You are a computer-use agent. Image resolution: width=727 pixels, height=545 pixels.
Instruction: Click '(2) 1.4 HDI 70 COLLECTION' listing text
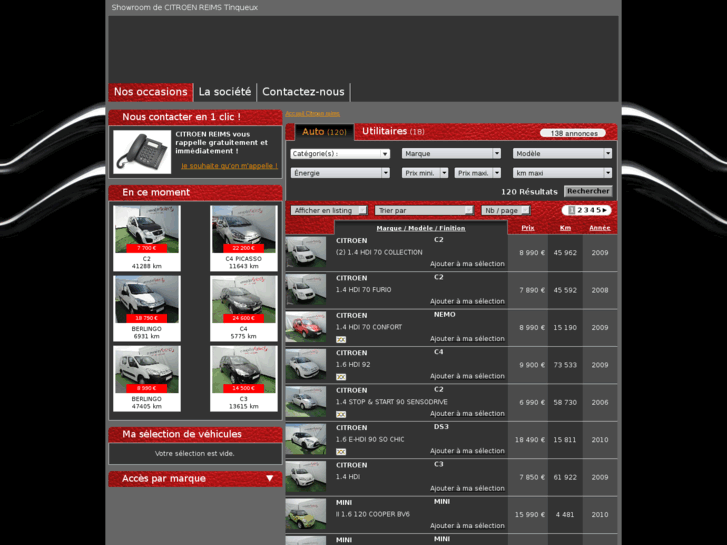(379, 252)
